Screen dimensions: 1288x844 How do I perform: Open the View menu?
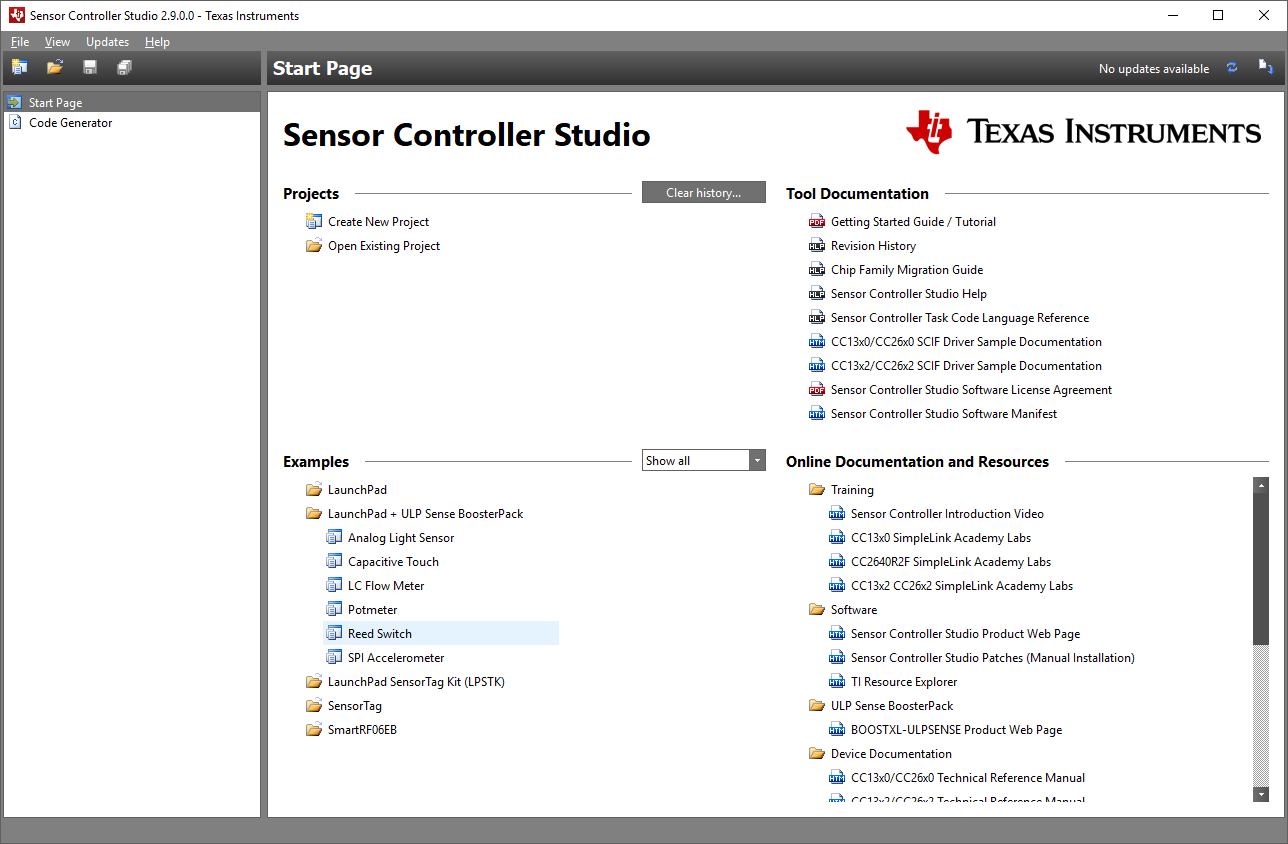tap(57, 42)
